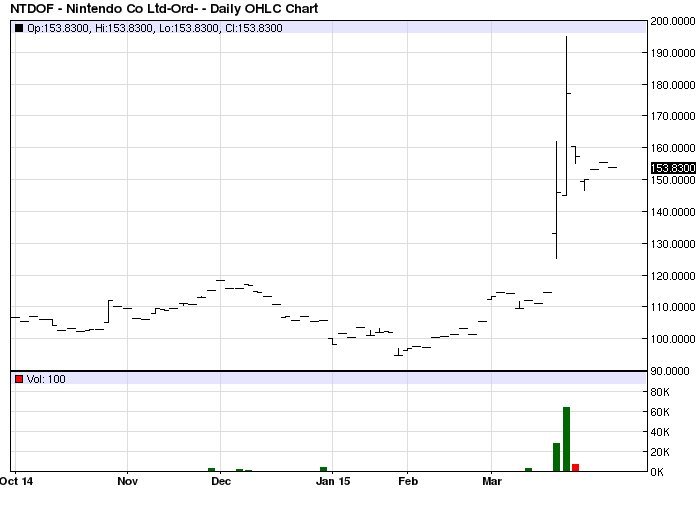Viewport: 700px width, 512px height.
Task: Click the 110.0000 price axis label
Action: click(673, 307)
